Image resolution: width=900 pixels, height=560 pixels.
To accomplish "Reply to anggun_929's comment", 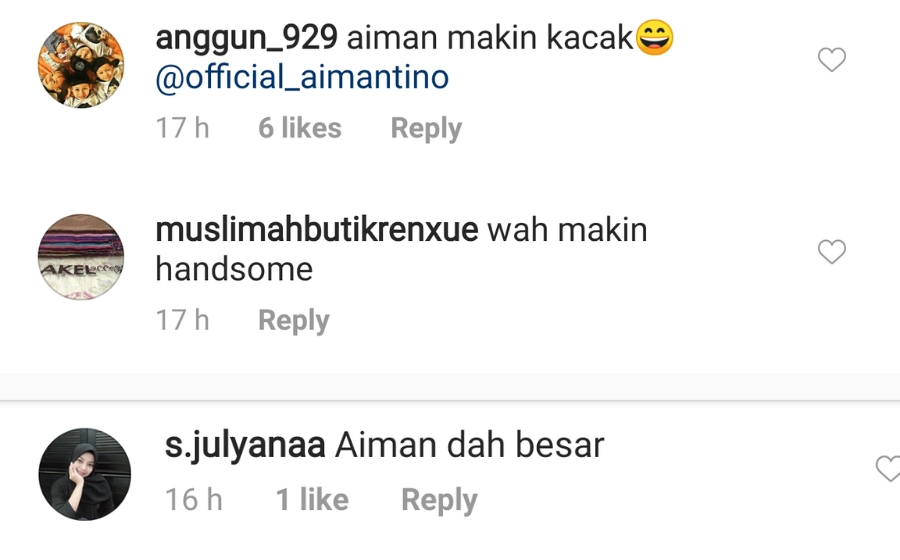I will (426, 129).
